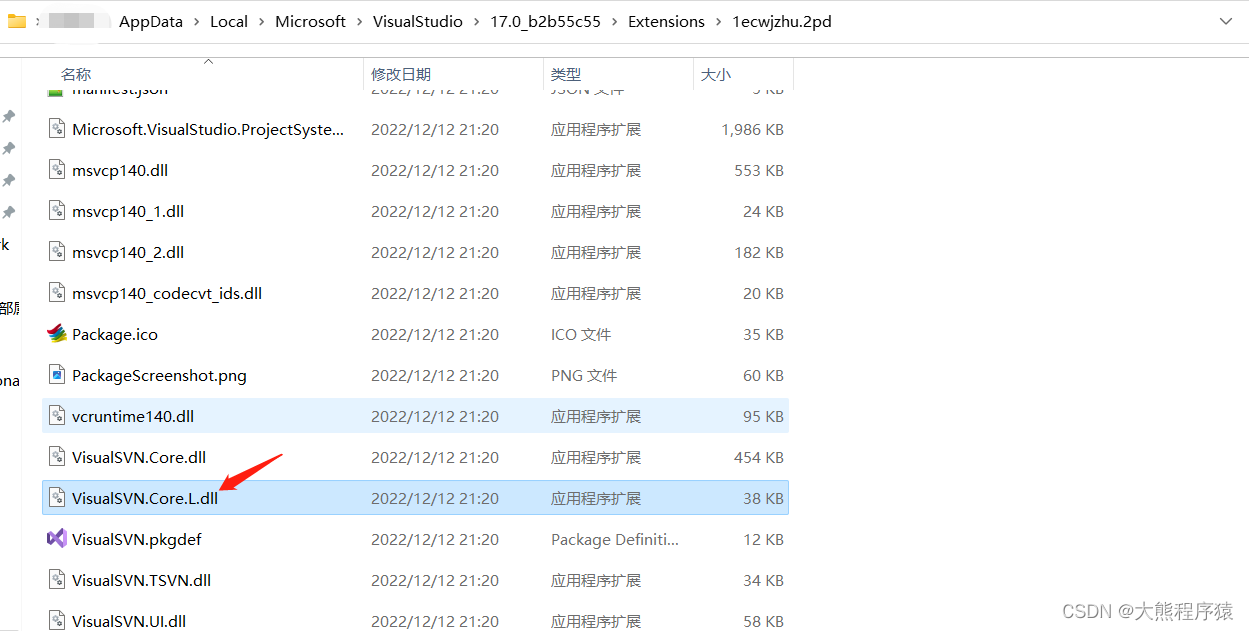Click the breadcrumb arrow after Extensions
This screenshot has height=631, width=1249.
[x=718, y=20]
